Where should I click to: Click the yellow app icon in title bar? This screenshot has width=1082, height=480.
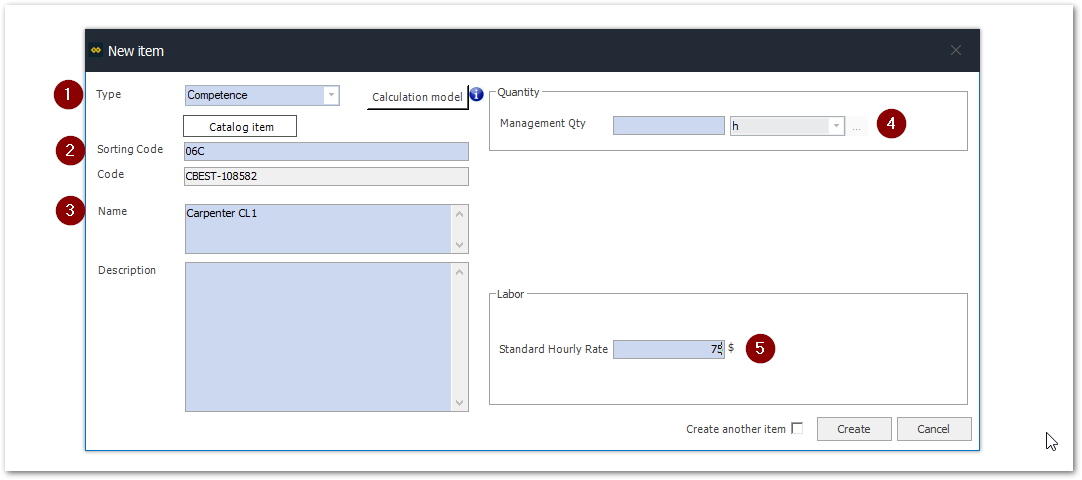pos(96,50)
